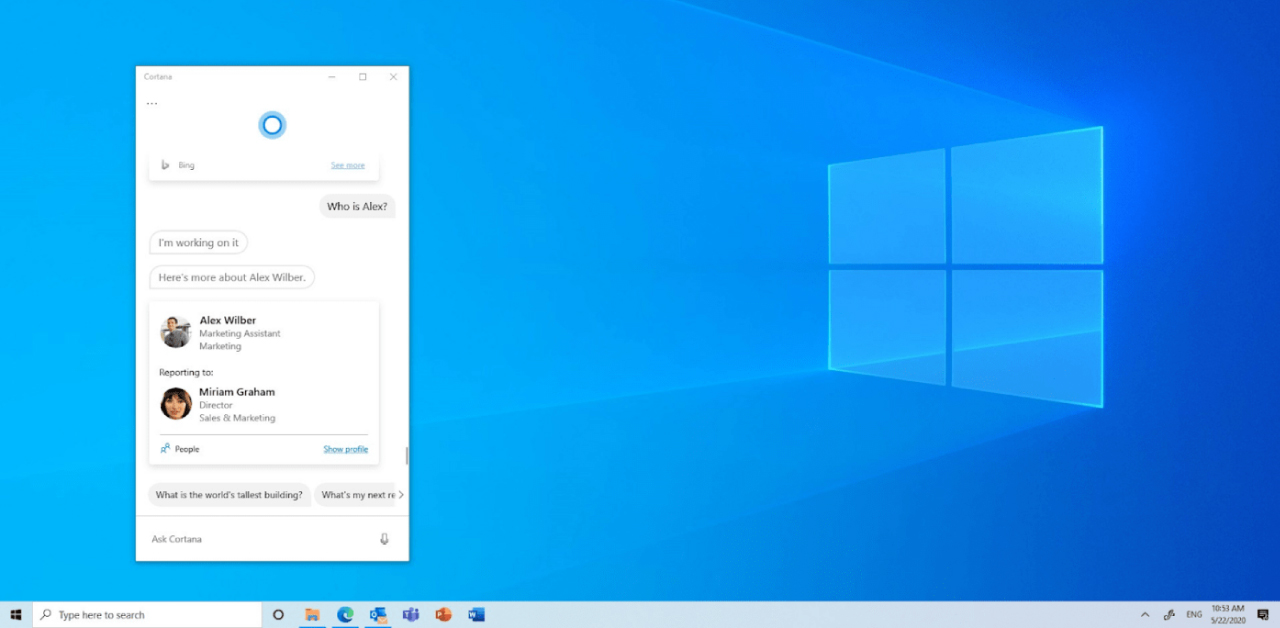Click the Cortana circle on the taskbar

coord(278,615)
